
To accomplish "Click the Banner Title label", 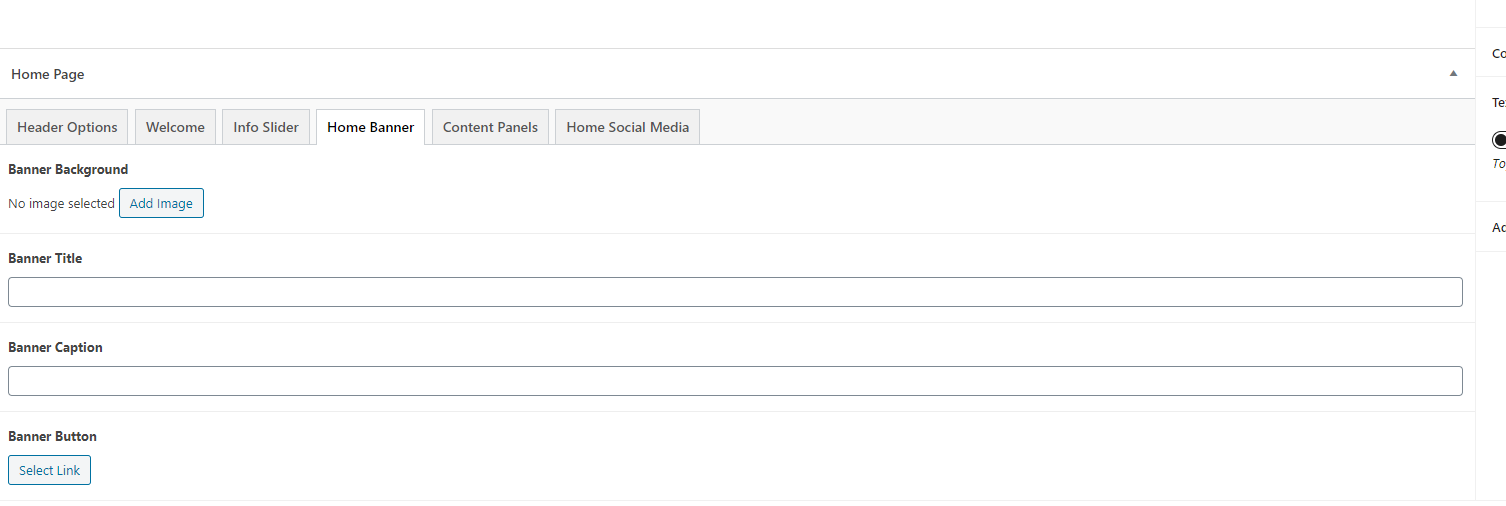I will [45, 258].
